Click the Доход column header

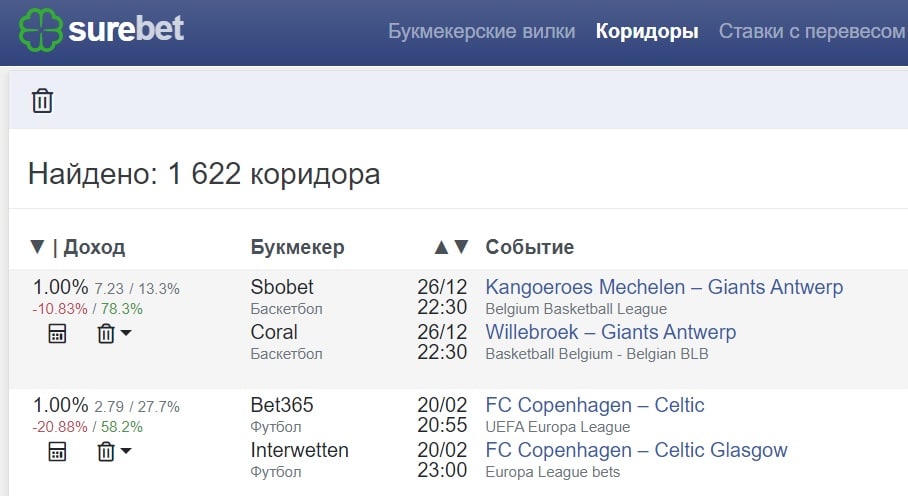(94, 247)
